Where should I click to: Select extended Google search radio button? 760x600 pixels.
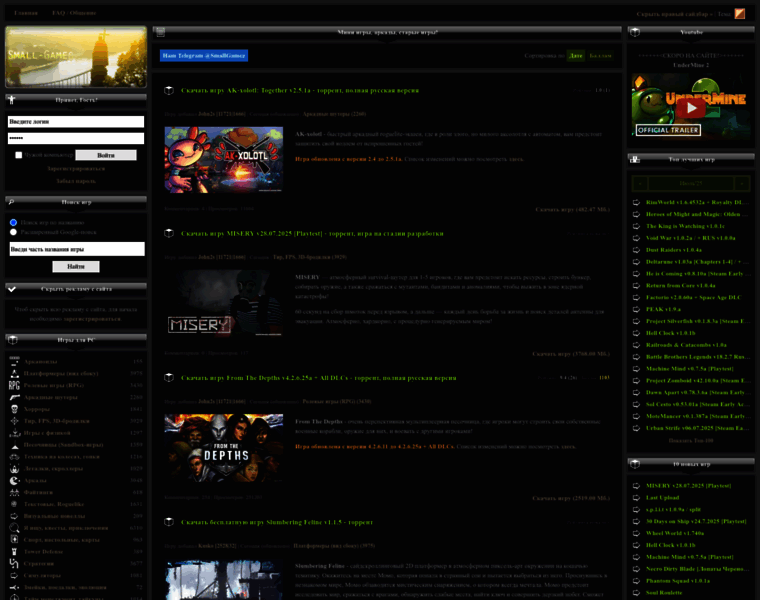point(13,232)
